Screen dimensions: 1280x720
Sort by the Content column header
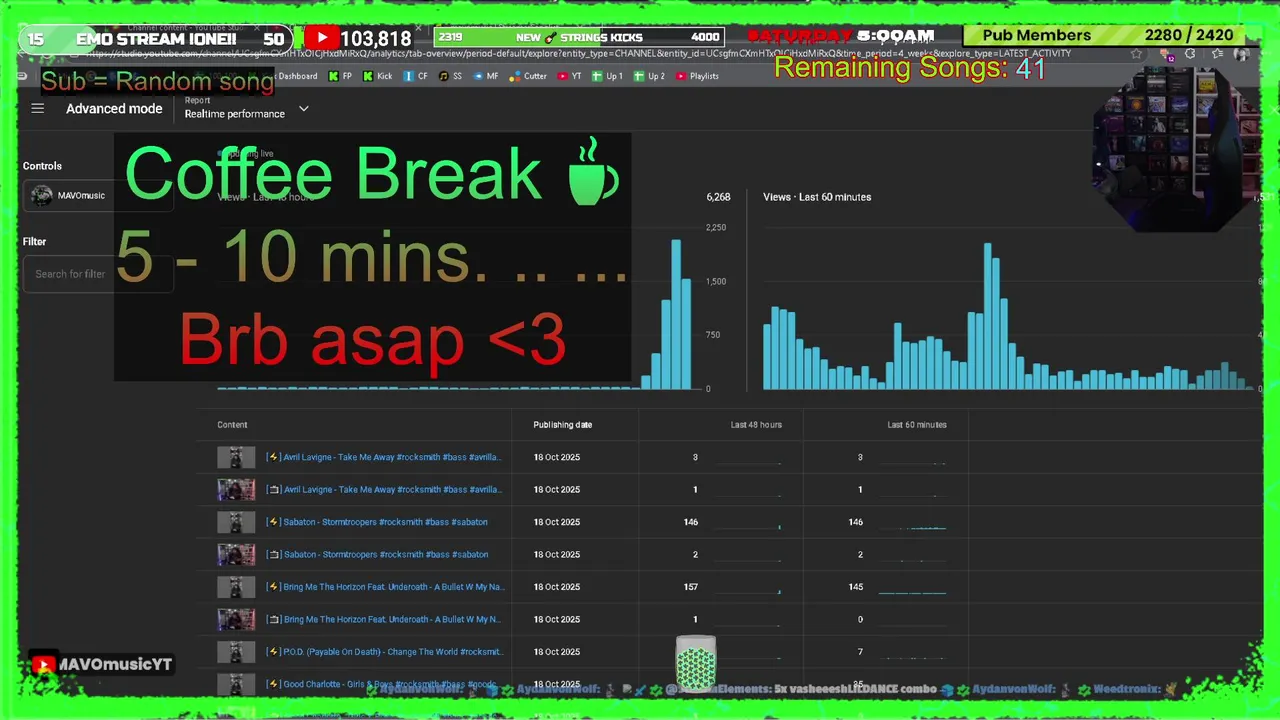tap(232, 425)
